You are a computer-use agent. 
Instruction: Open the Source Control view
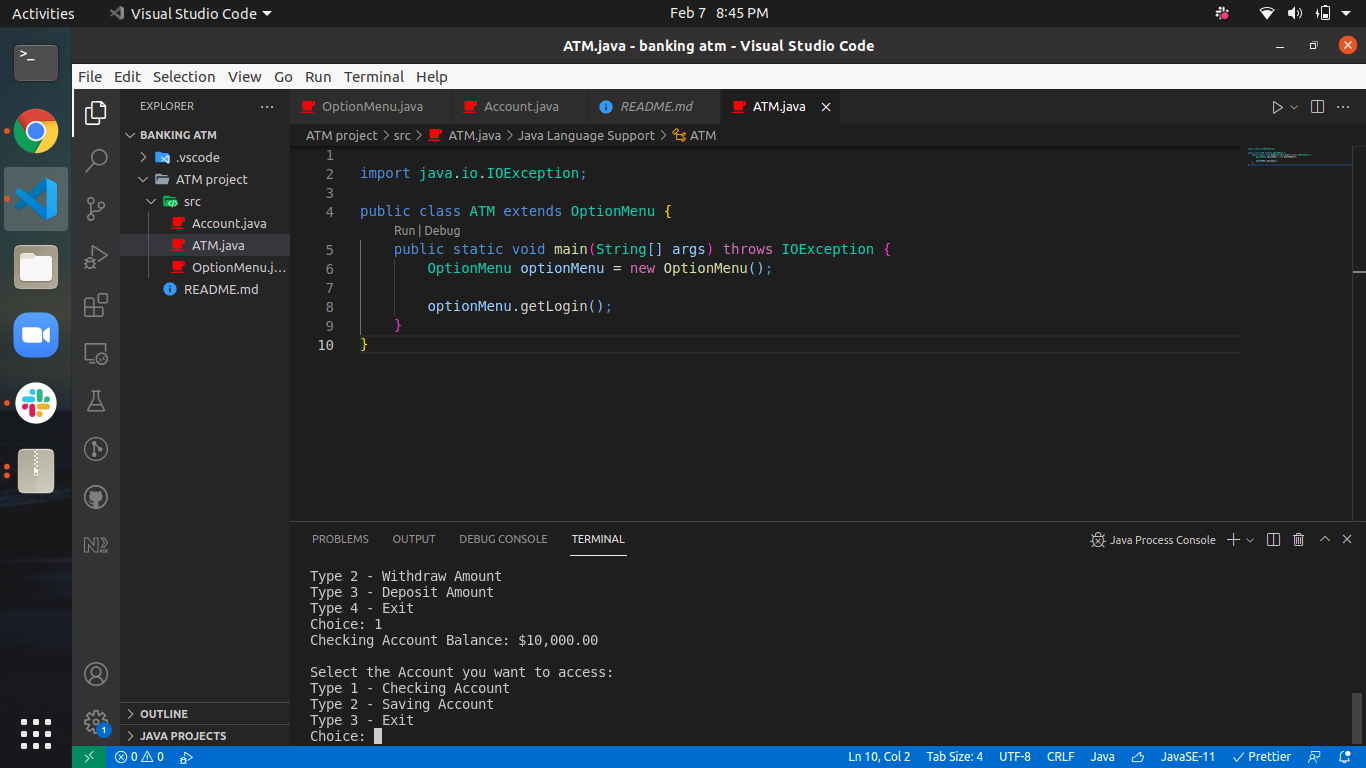(x=96, y=208)
